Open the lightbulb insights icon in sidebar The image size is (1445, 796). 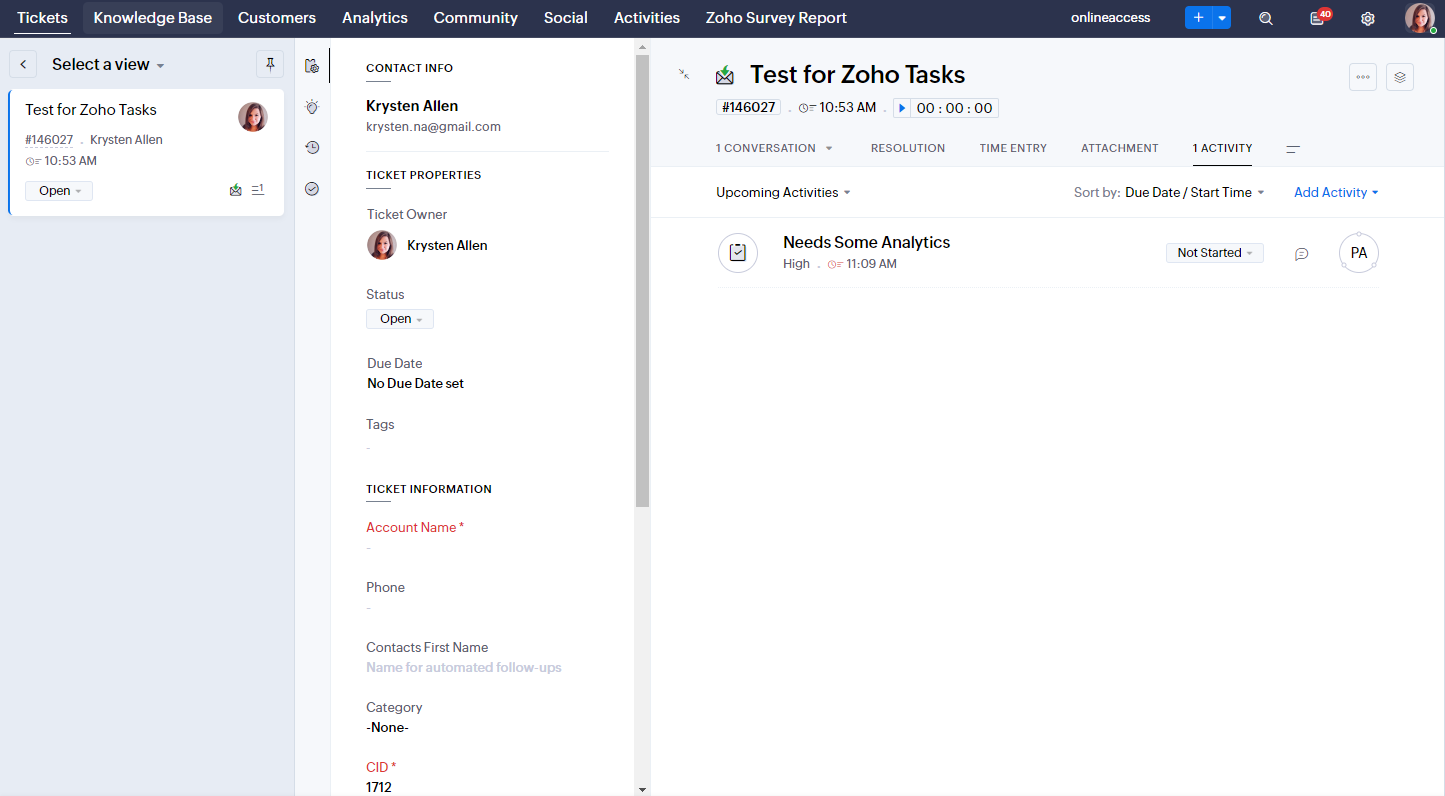[x=312, y=106]
